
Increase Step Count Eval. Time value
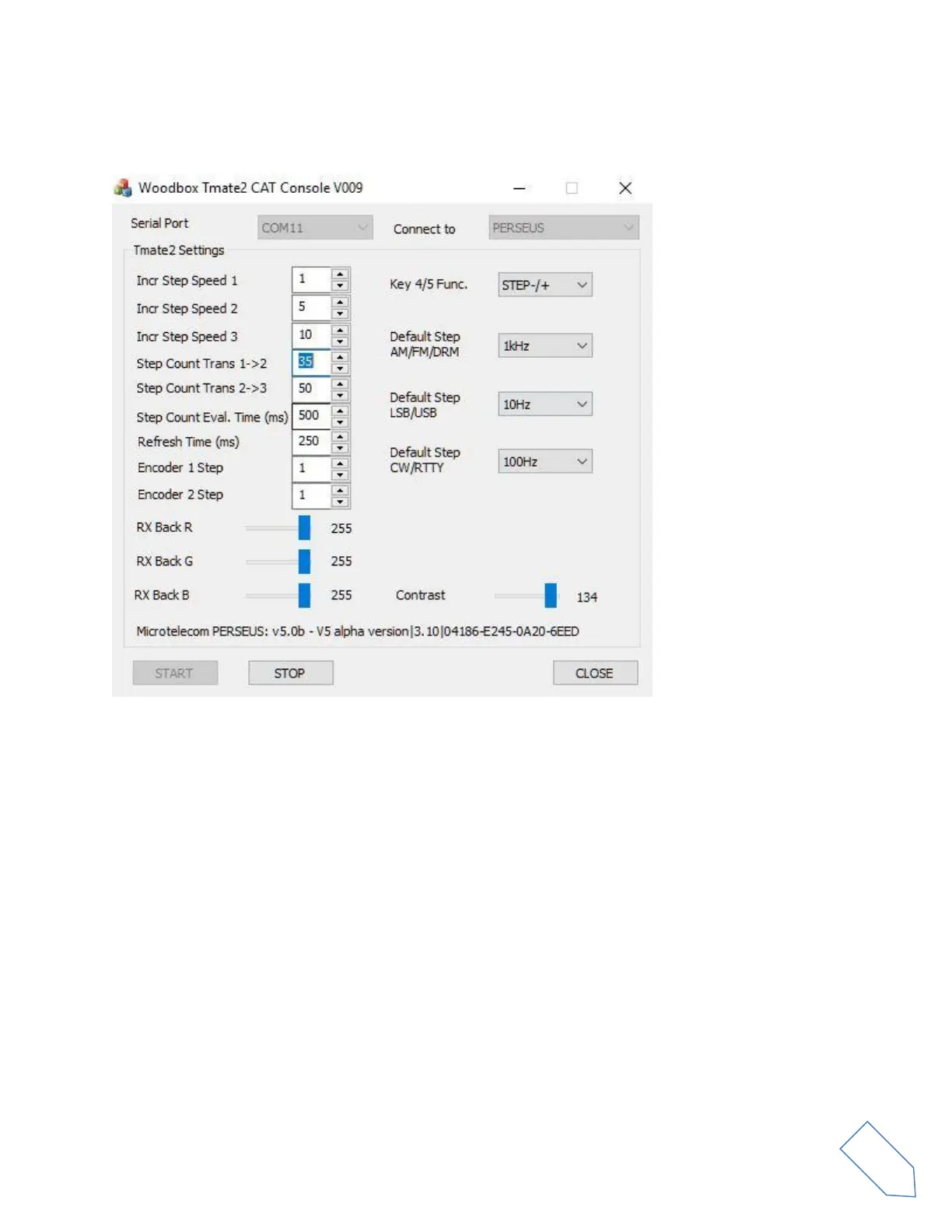[340, 410]
